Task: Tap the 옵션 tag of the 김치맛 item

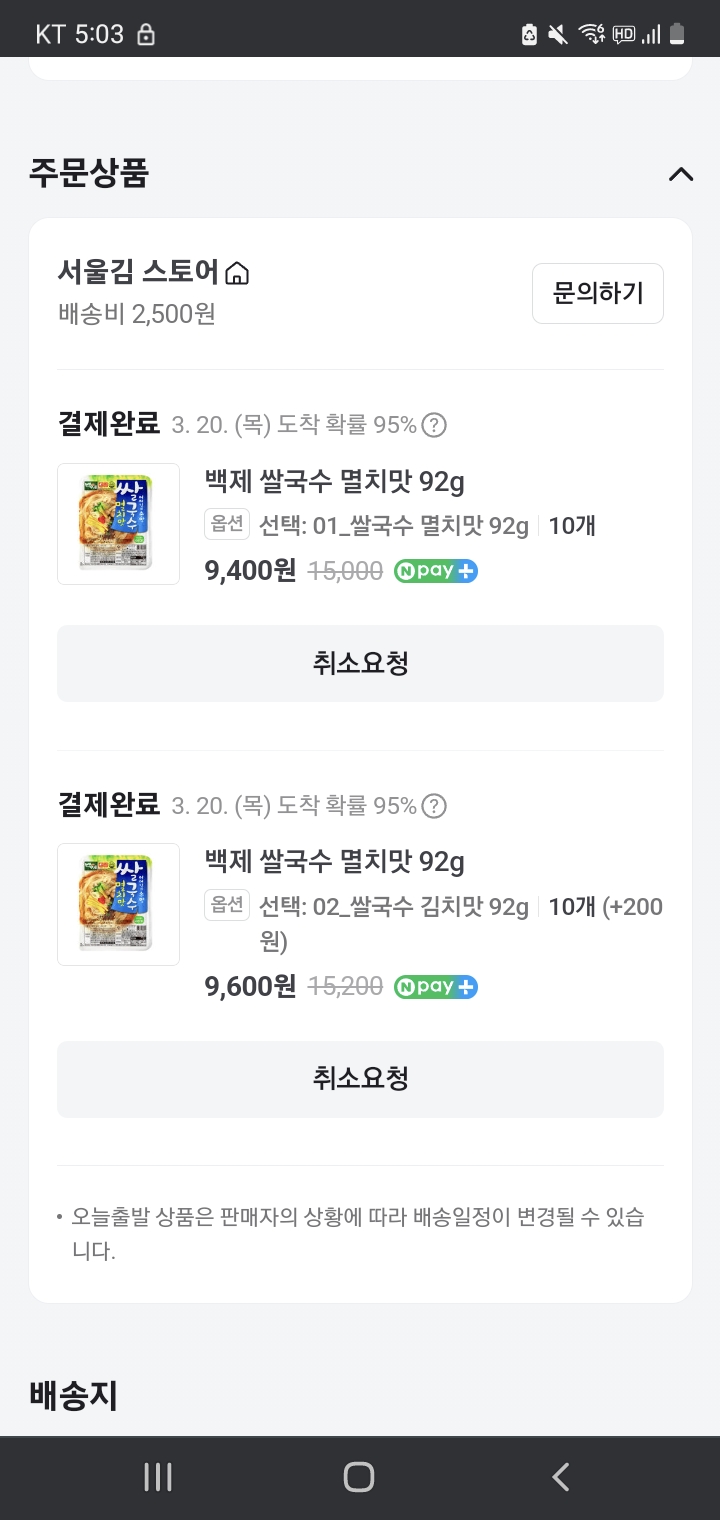Action: (x=226, y=905)
